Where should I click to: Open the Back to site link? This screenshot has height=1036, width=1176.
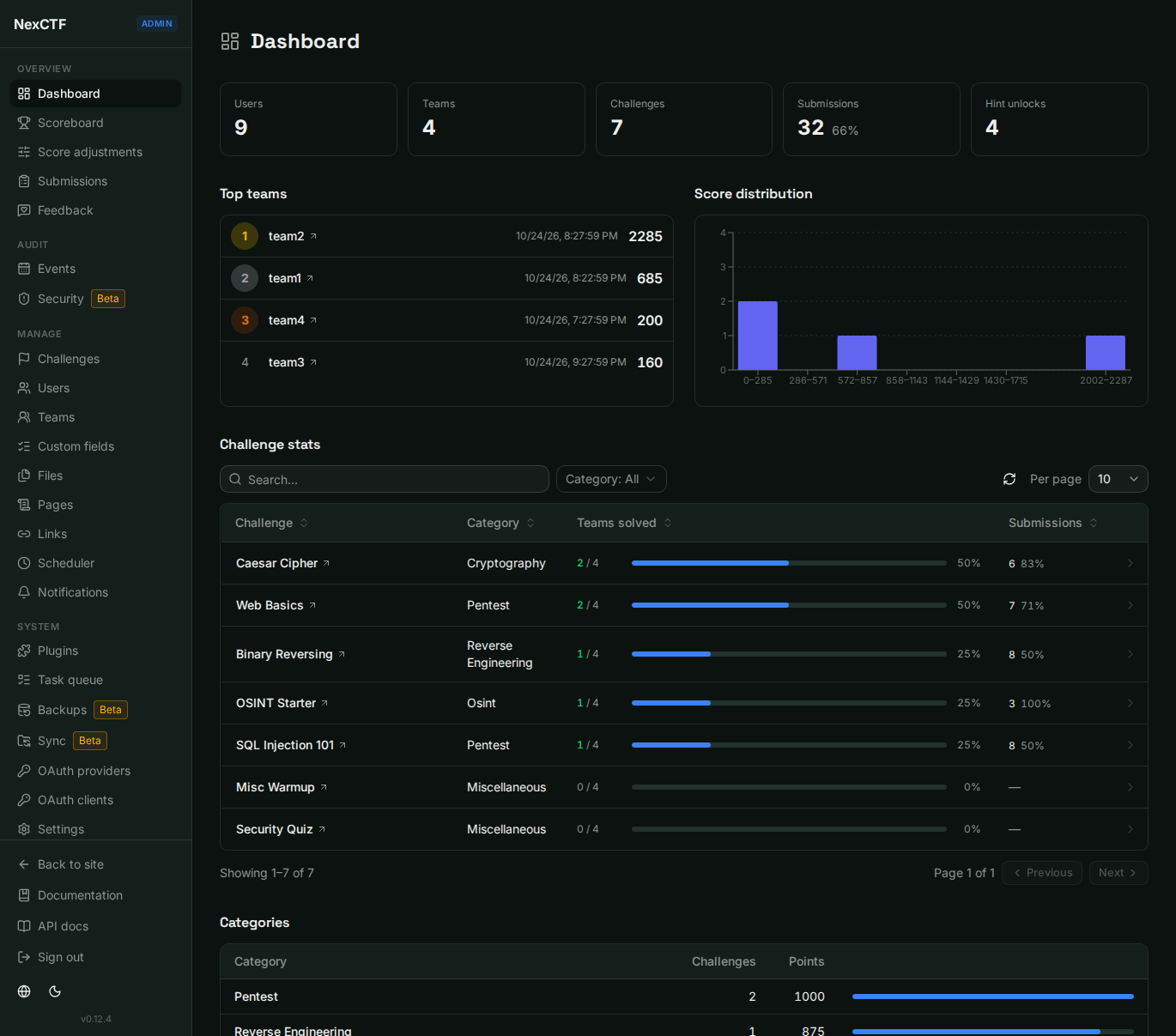point(95,864)
